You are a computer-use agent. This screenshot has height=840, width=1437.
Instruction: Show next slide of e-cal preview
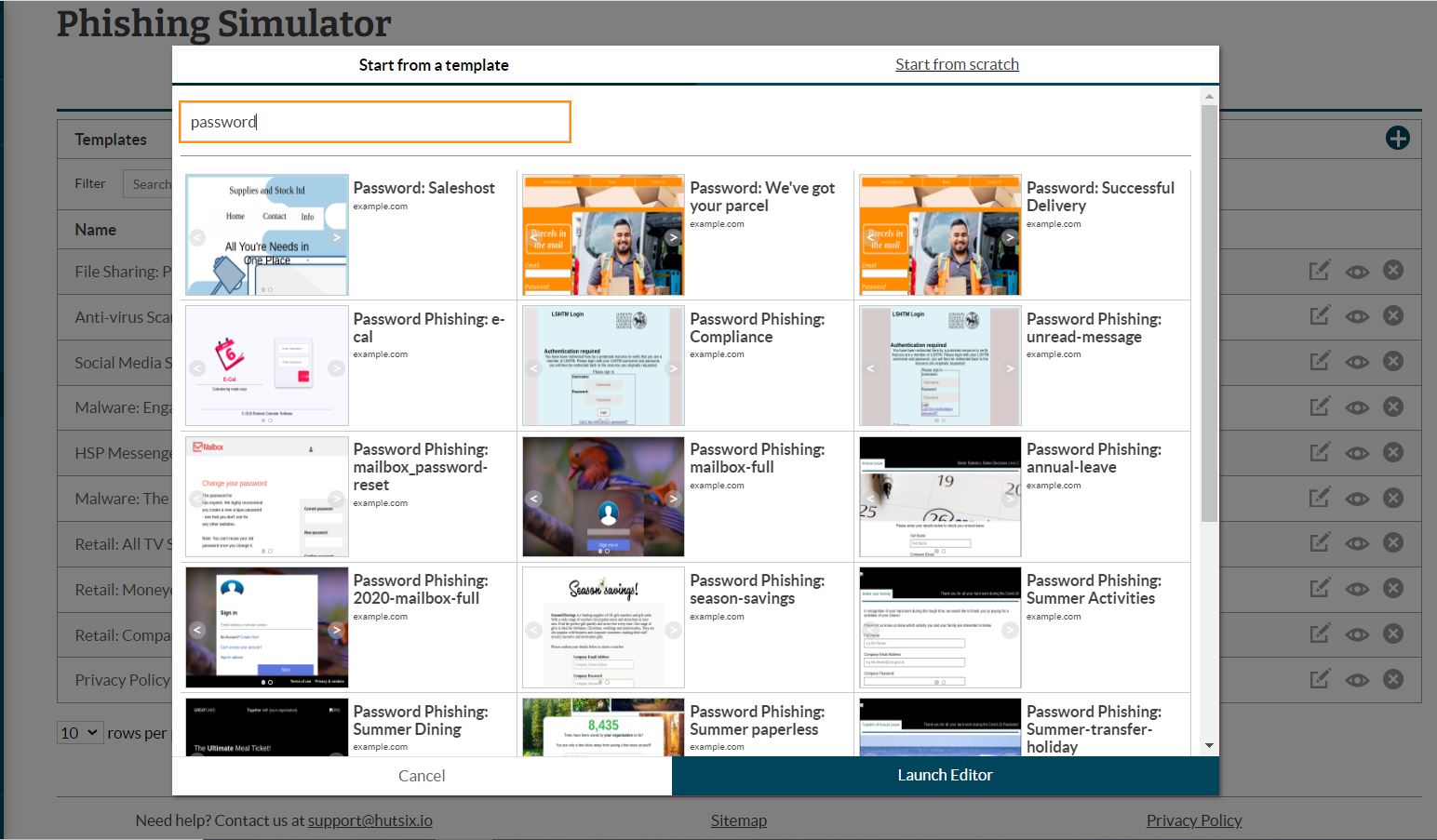[x=336, y=368]
